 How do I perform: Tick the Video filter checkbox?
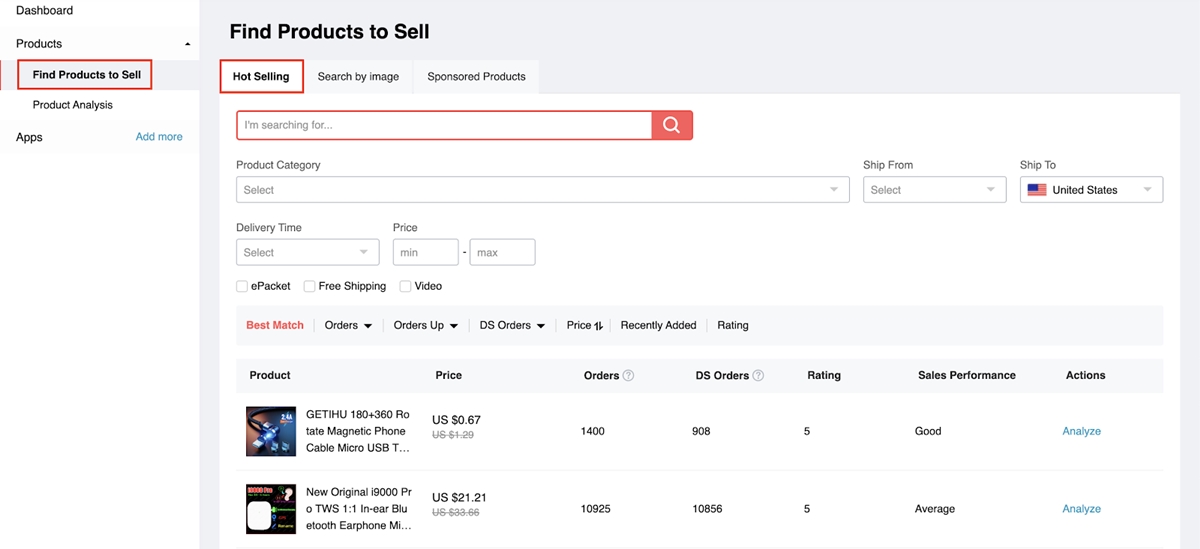405,286
